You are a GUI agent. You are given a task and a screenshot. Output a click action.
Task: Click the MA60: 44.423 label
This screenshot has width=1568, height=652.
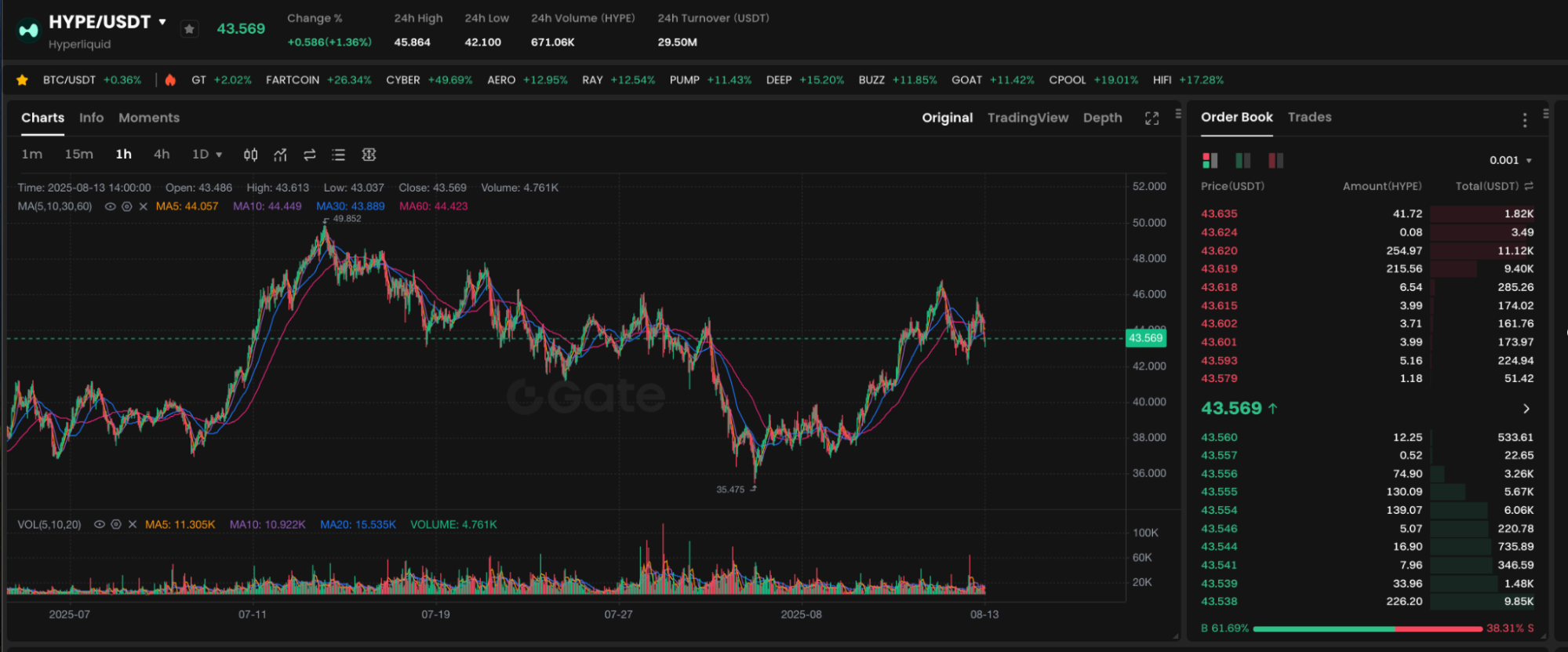[433, 206]
